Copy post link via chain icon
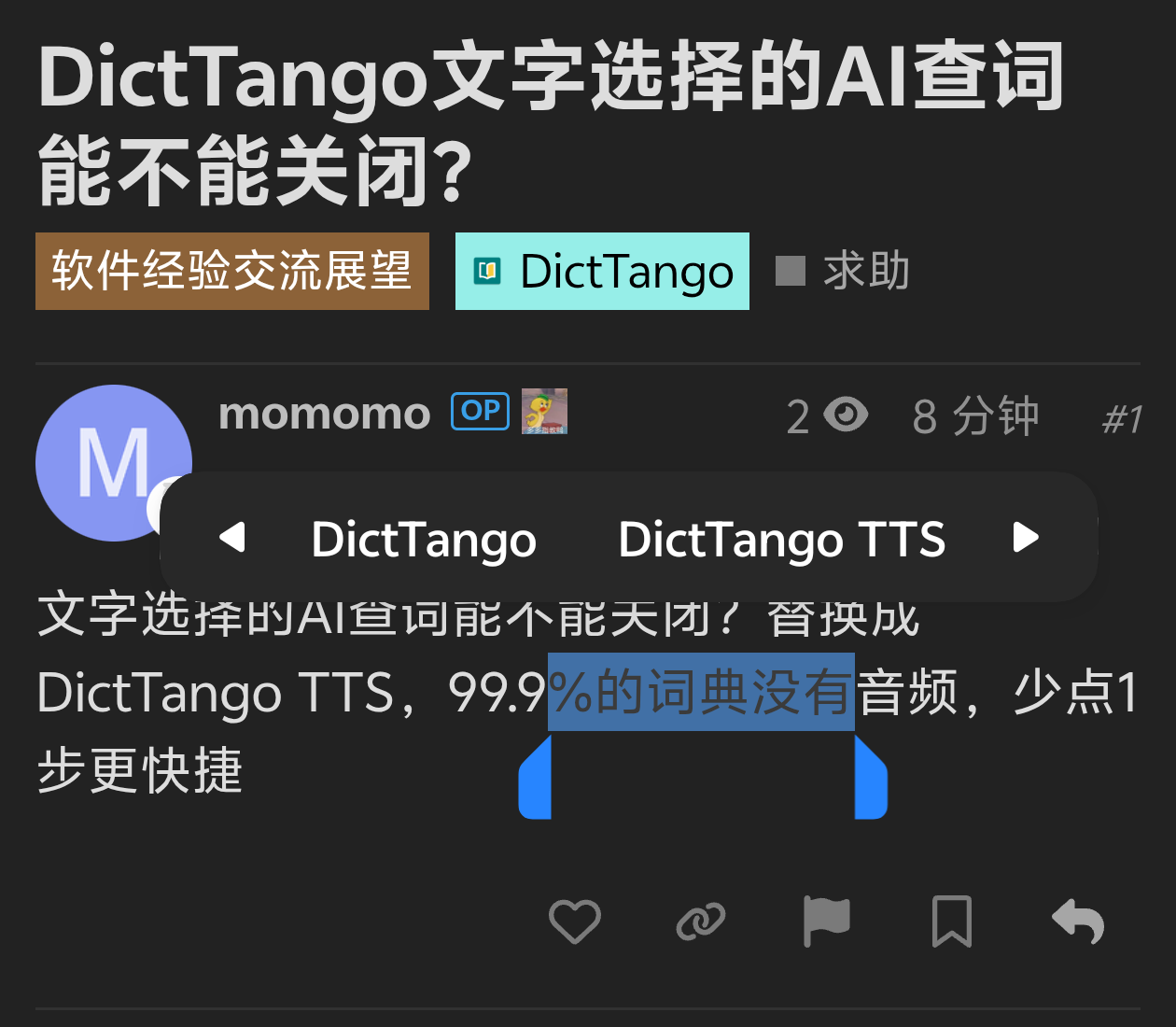1176x1027 pixels. point(700,921)
